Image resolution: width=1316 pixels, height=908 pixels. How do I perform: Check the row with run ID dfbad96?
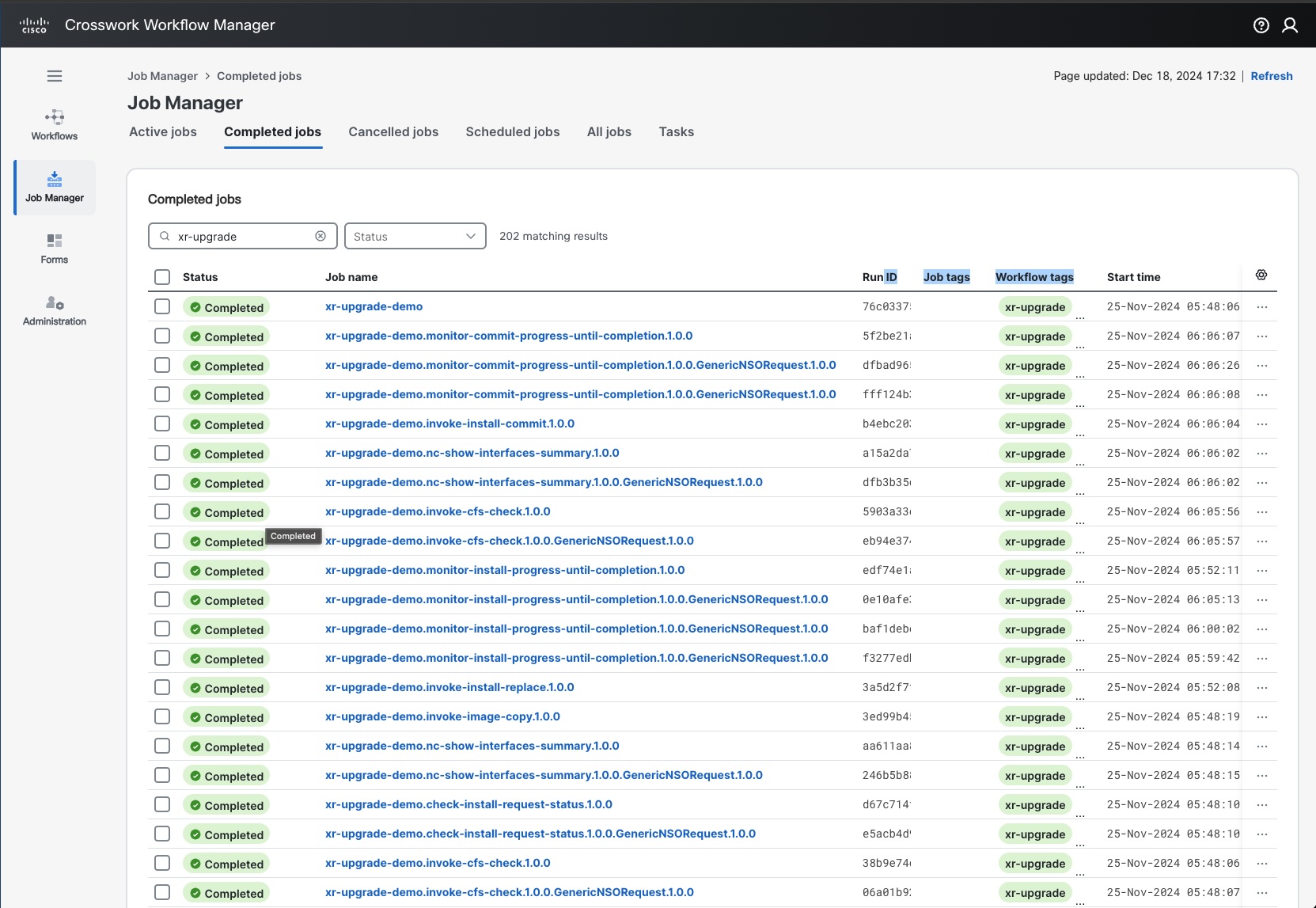tap(162, 365)
